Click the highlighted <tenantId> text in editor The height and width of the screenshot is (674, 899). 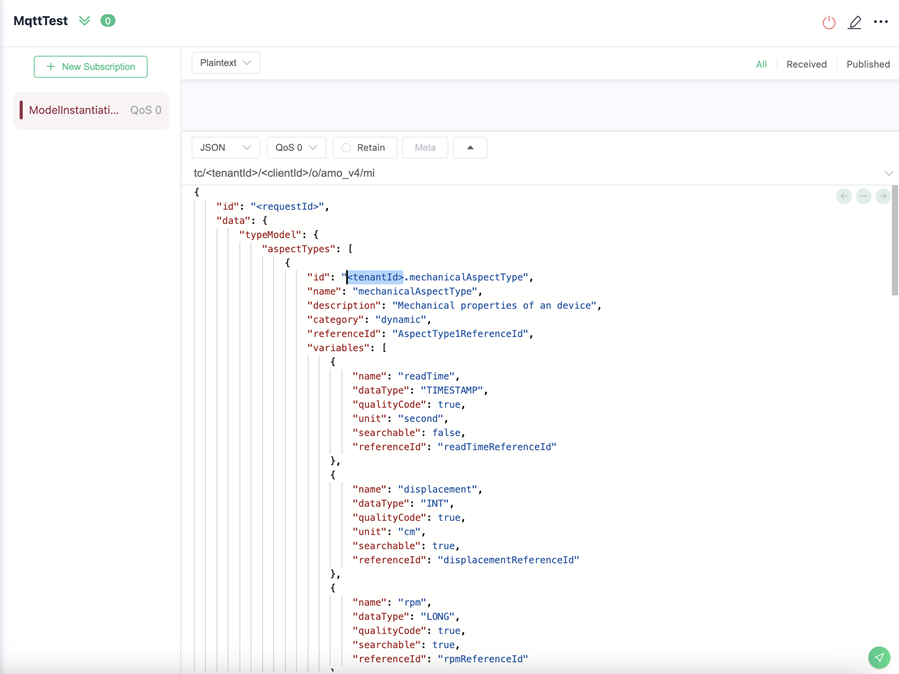tap(375, 277)
